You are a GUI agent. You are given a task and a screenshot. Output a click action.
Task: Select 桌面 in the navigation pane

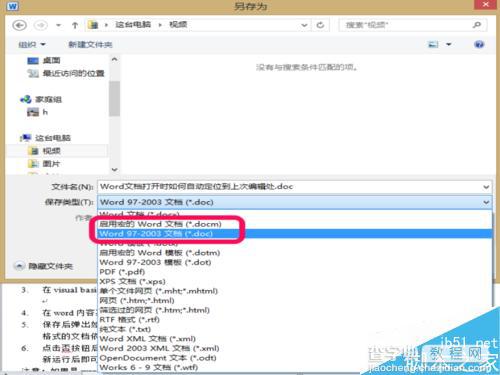point(51,60)
